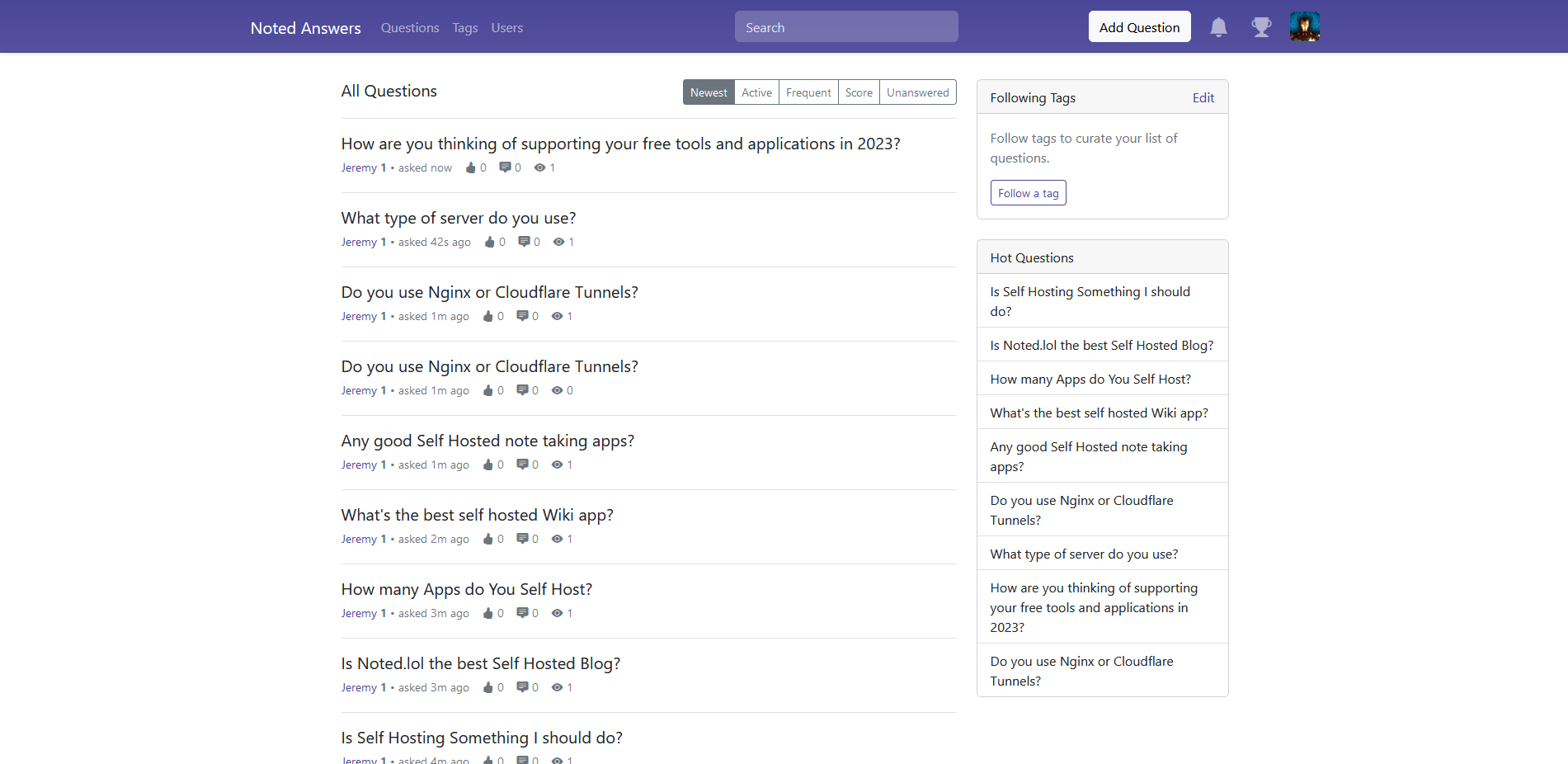
Task: Focus the Search input field
Action: [846, 26]
